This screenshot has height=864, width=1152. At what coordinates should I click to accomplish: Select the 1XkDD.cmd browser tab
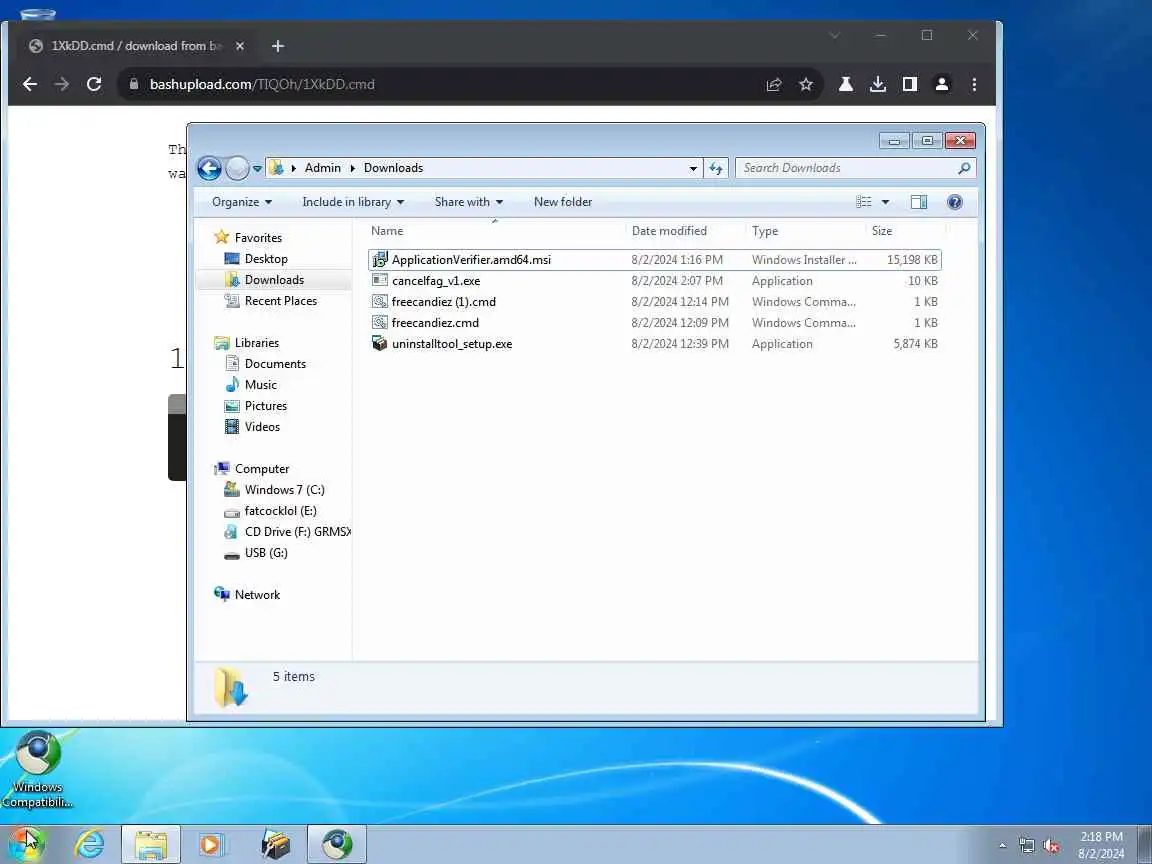136,46
